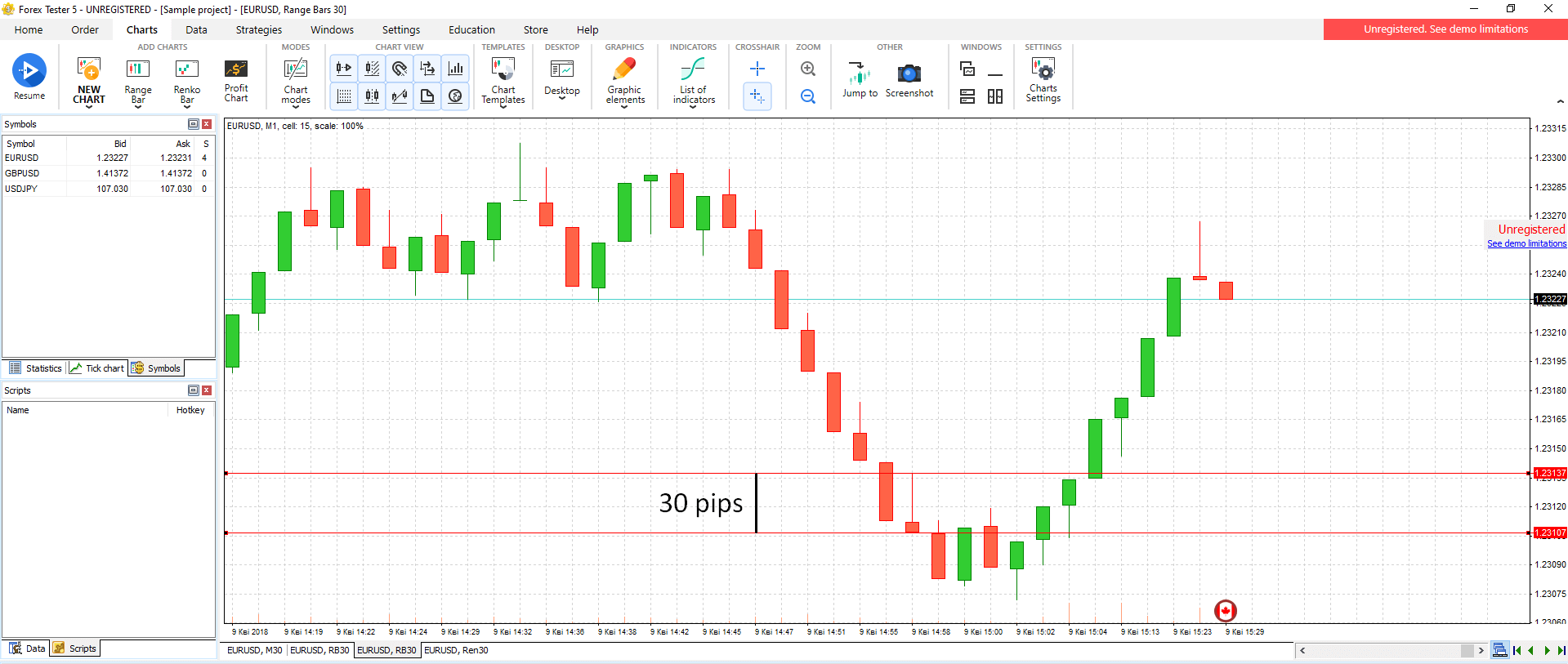Switch to the EURUSD, Ren30 chart tab
Screen dimensions: 1568x664
[x=456, y=650]
